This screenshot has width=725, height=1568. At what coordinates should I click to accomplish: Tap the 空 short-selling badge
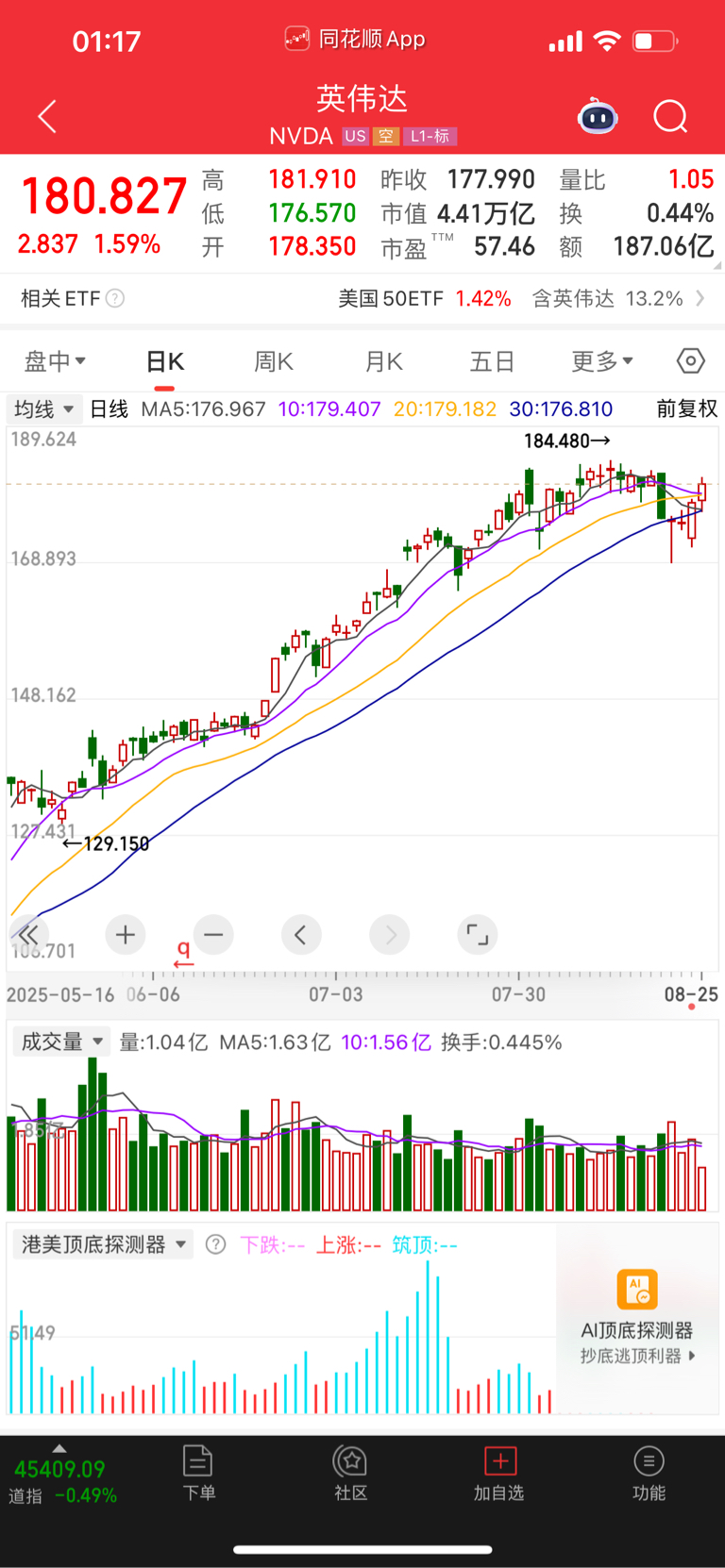click(385, 136)
